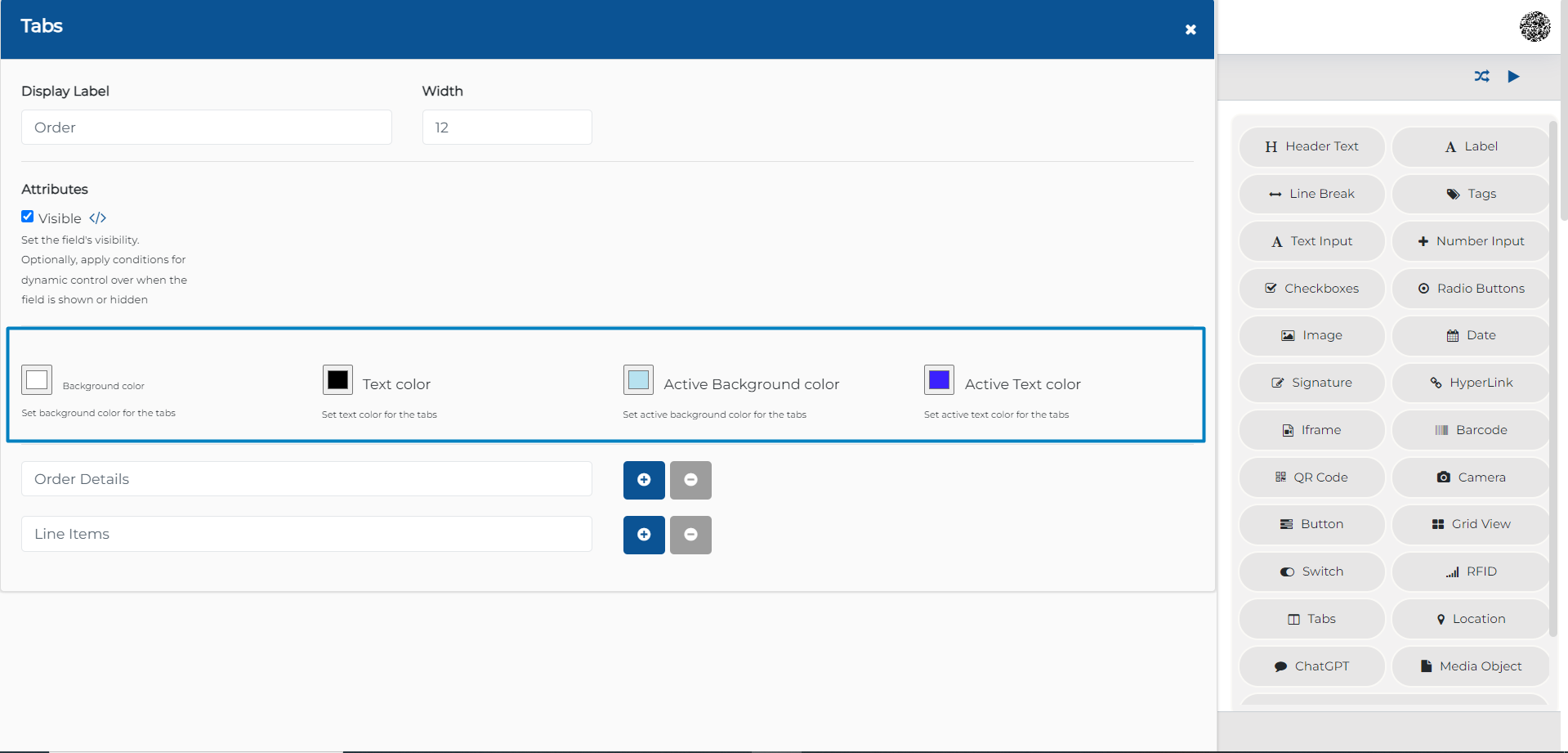
Task: Add a QR Code component
Action: point(1311,477)
